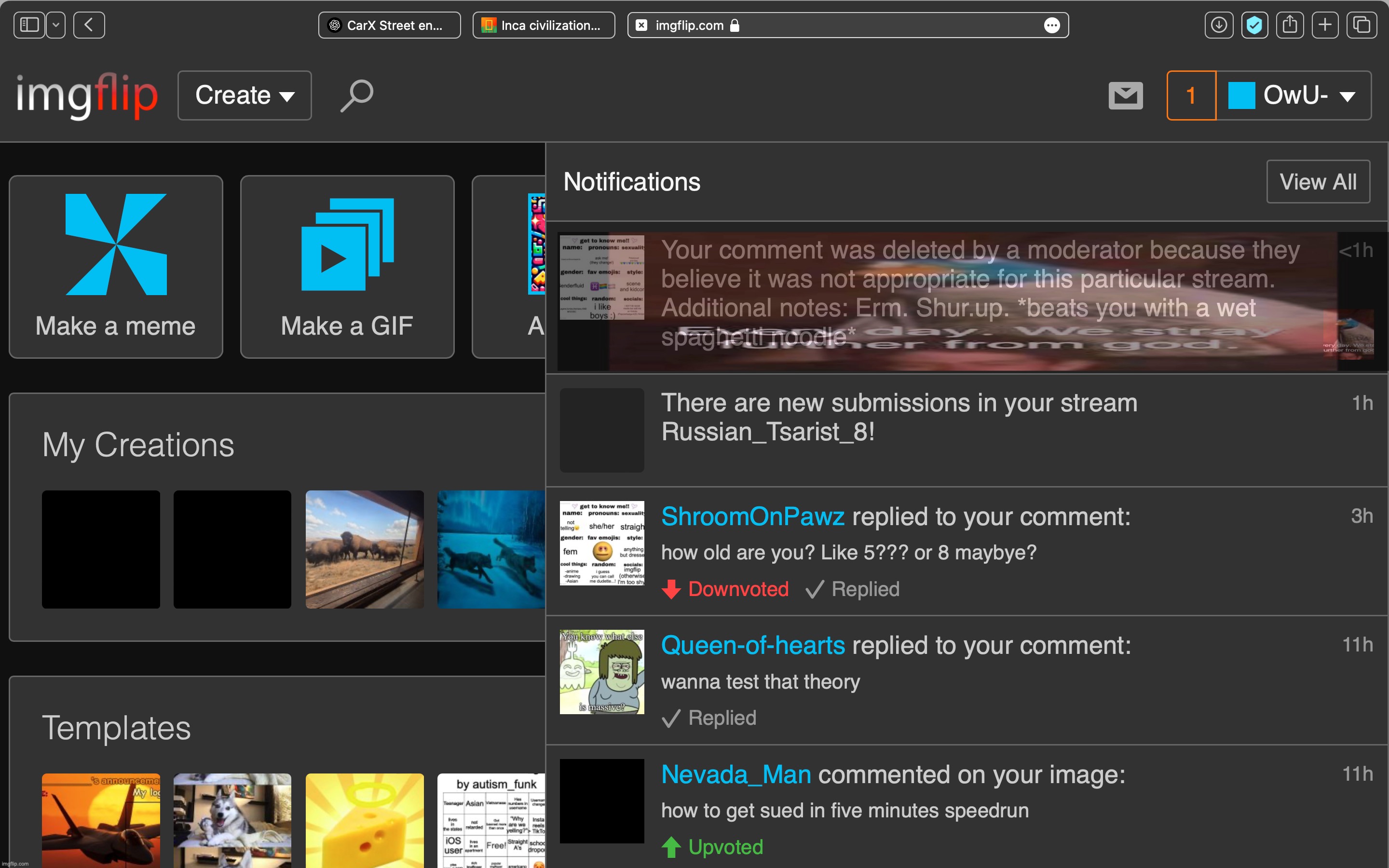1389x868 pixels.
Task: Show the tab overview
Action: pos(1362,25)
